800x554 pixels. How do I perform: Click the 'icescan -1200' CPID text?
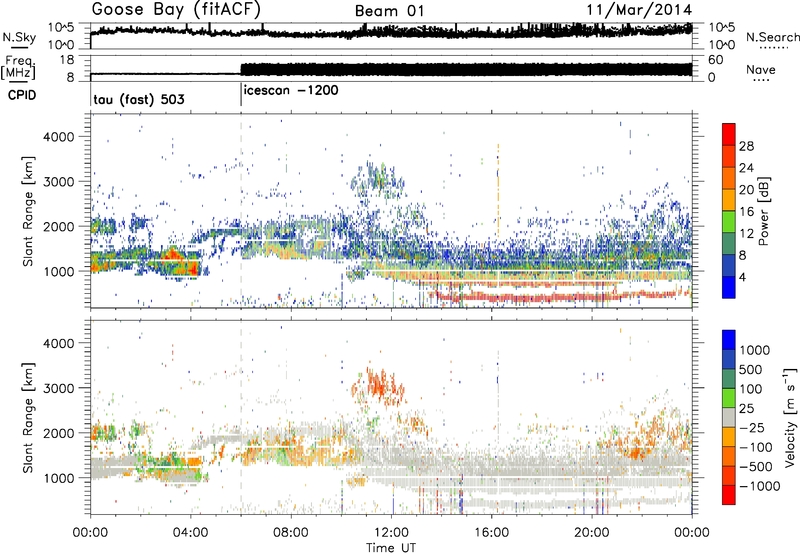point(291,90)
